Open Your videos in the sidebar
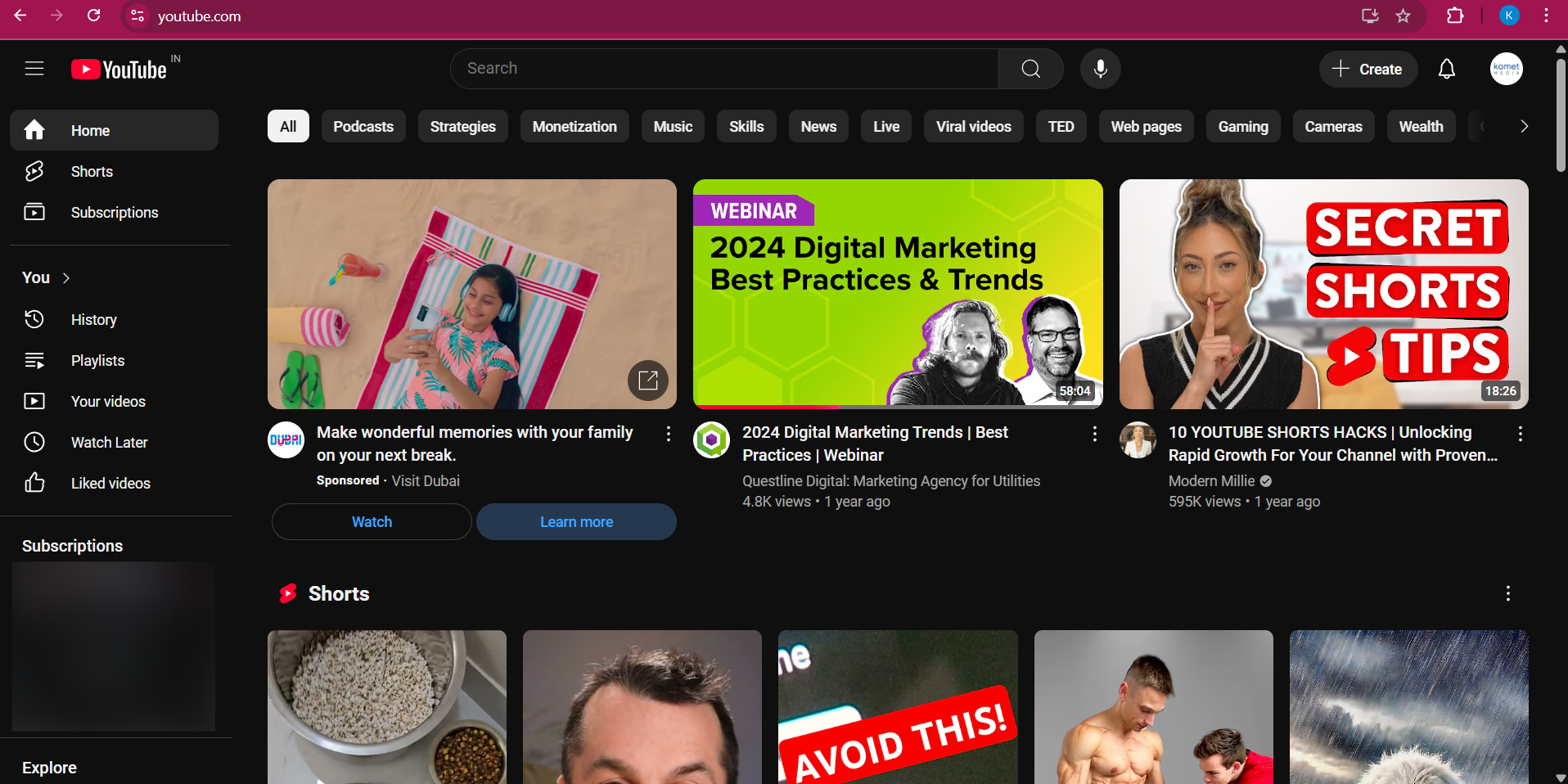The width and height of the screenshot is (1568, 784). pos(114,401)
